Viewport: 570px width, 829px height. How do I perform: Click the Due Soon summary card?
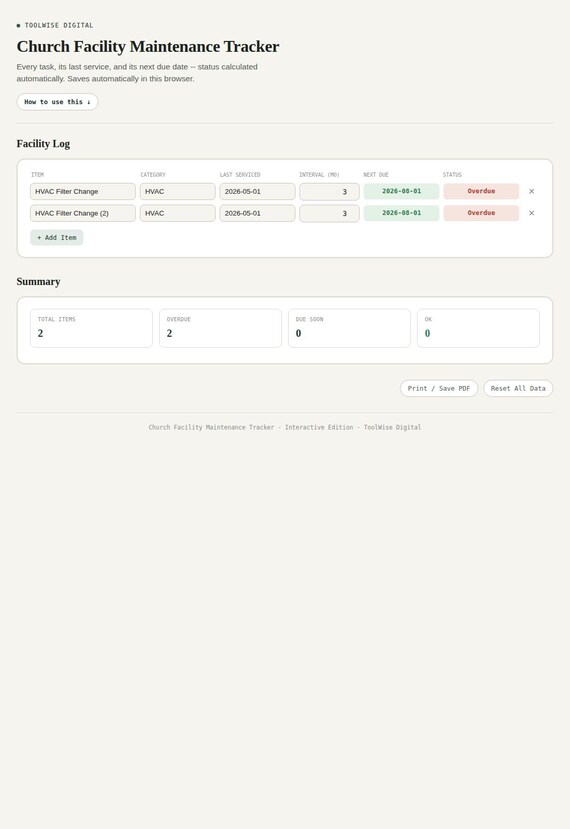coord(350,328)
